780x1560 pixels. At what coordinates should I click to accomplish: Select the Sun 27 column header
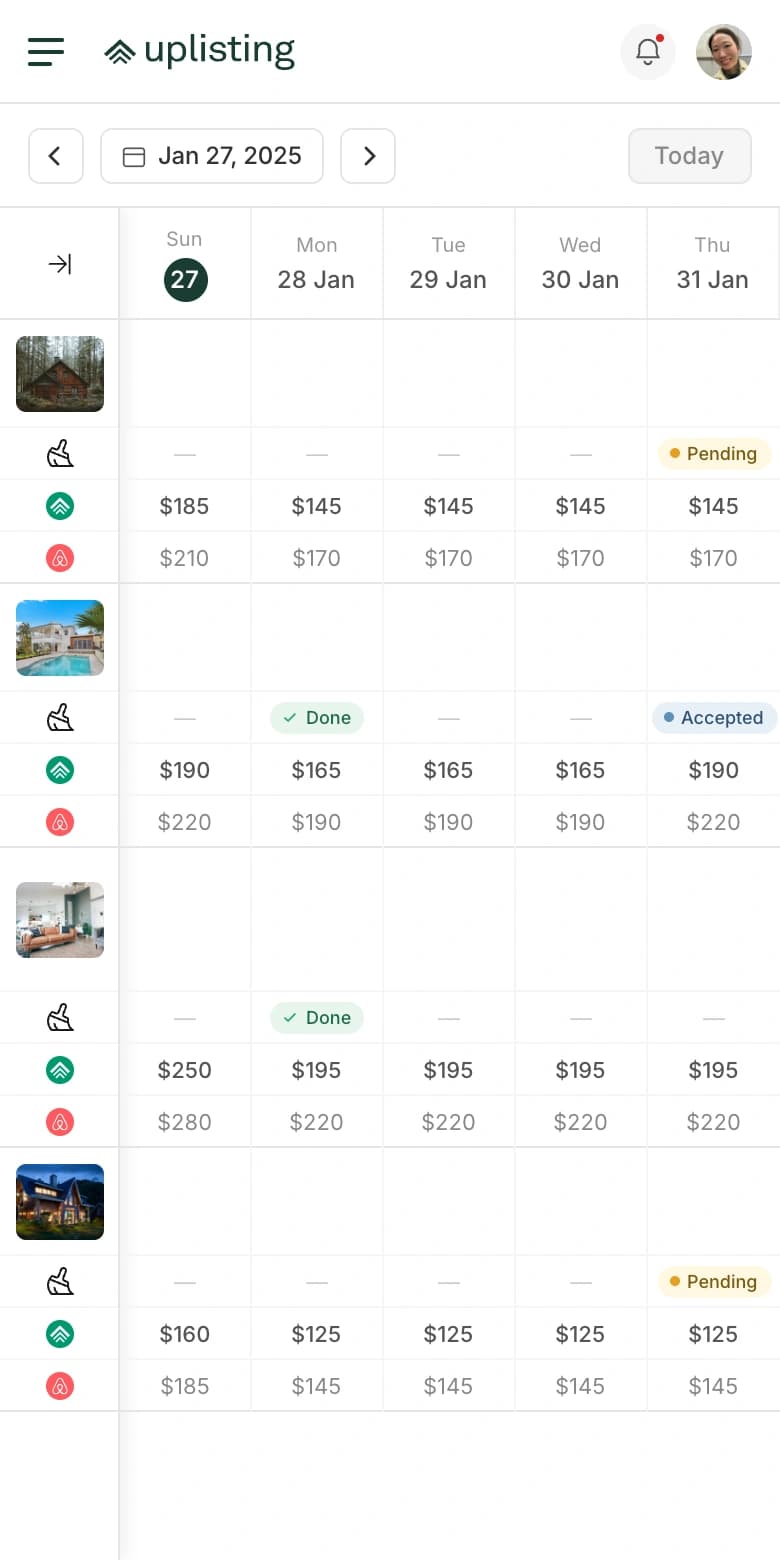click(185, 263)
